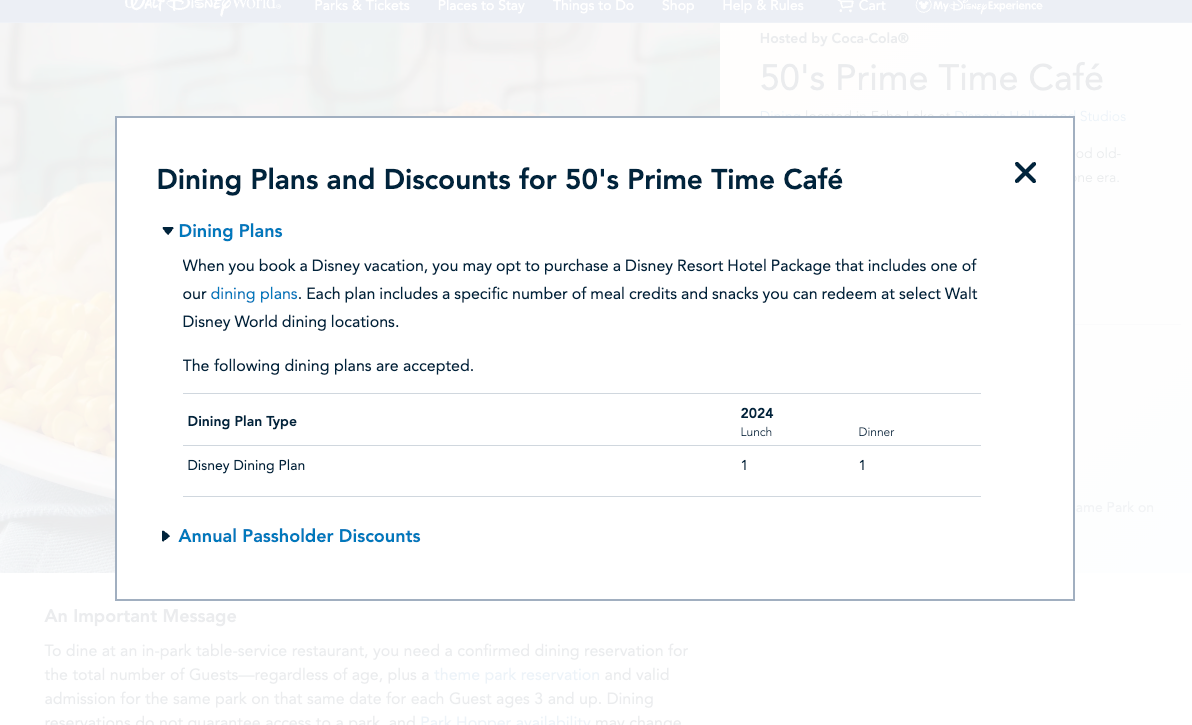Click the Walt Disney World logo

pyautogui.click(x=203, y=6)
